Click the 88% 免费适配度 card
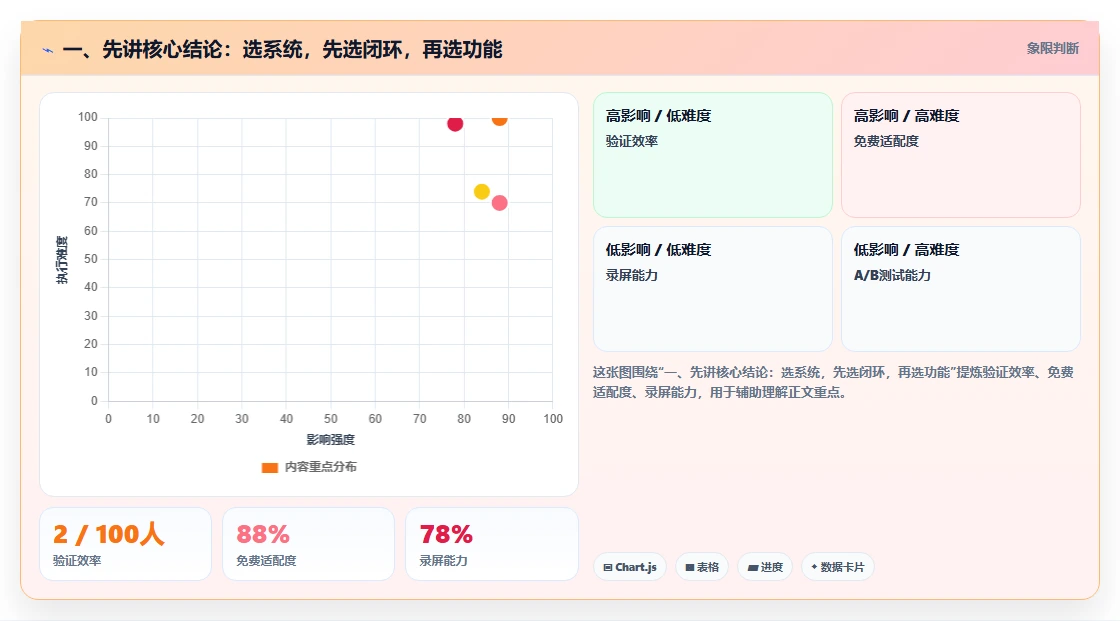This screenshot has height=621, width=1120. (309, 544)
